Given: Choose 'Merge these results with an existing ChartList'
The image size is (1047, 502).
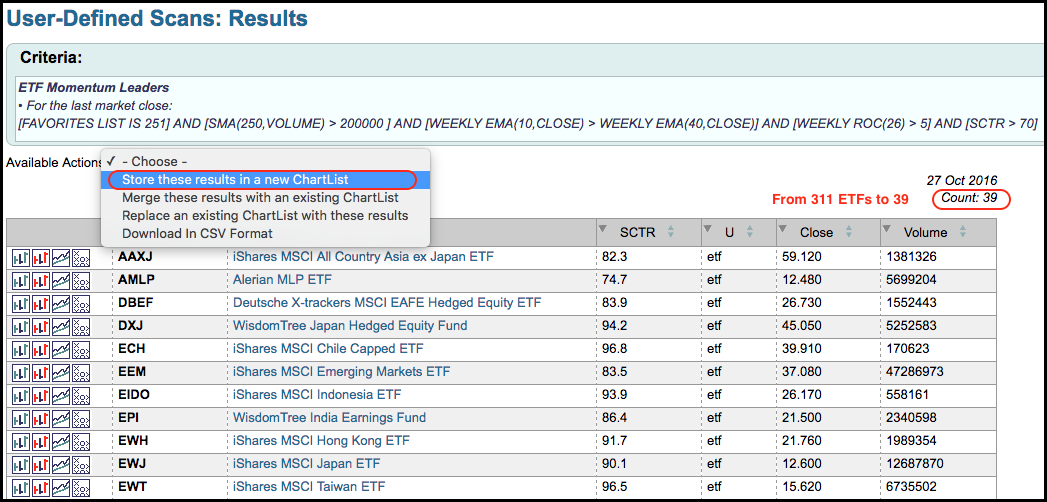Looking at the screenshot, I should click(x=265, y=198).
